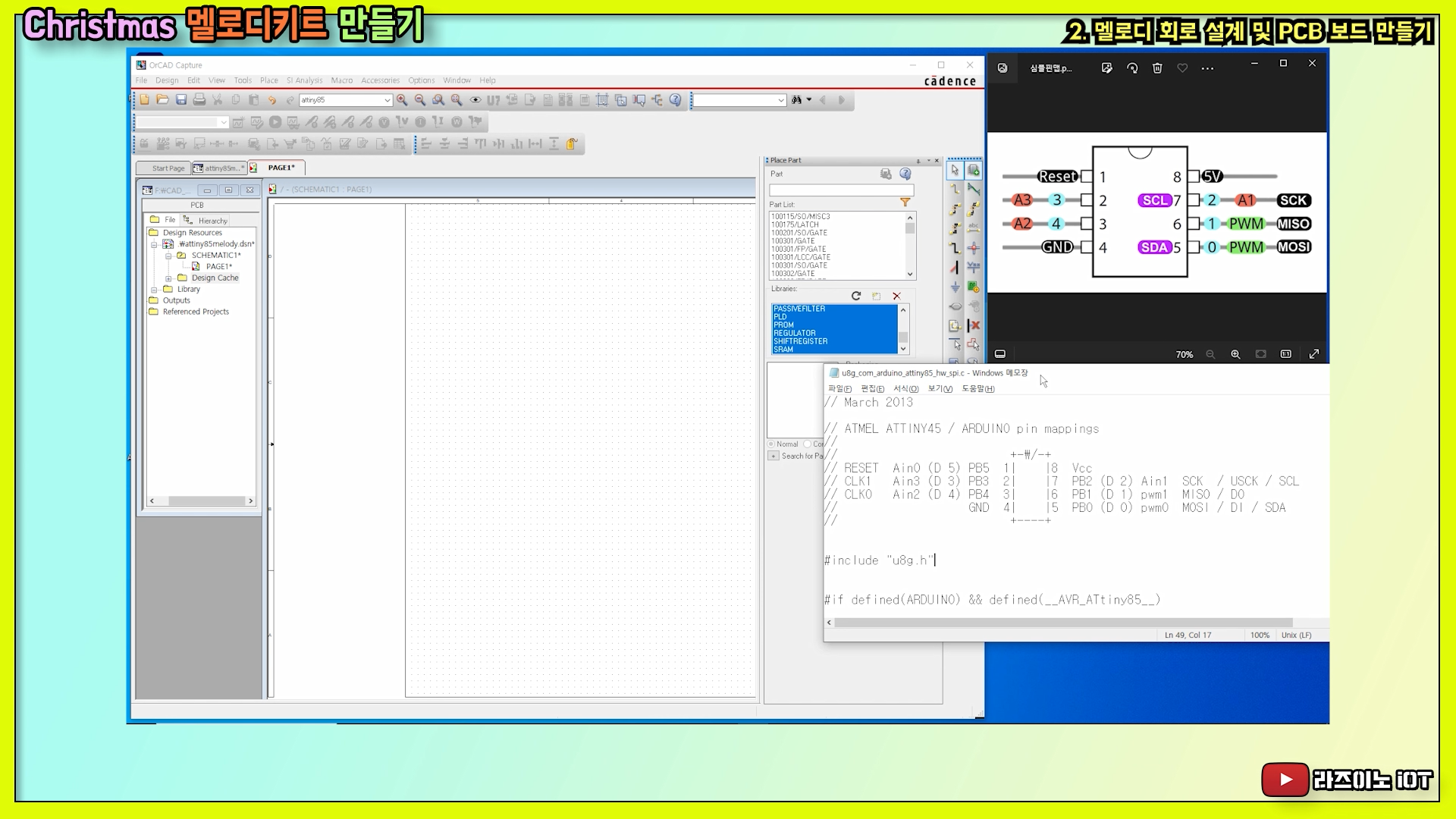The image size is (1456, 819).
Task: Click the Place Ground tool icon
Action: [955, 287]
